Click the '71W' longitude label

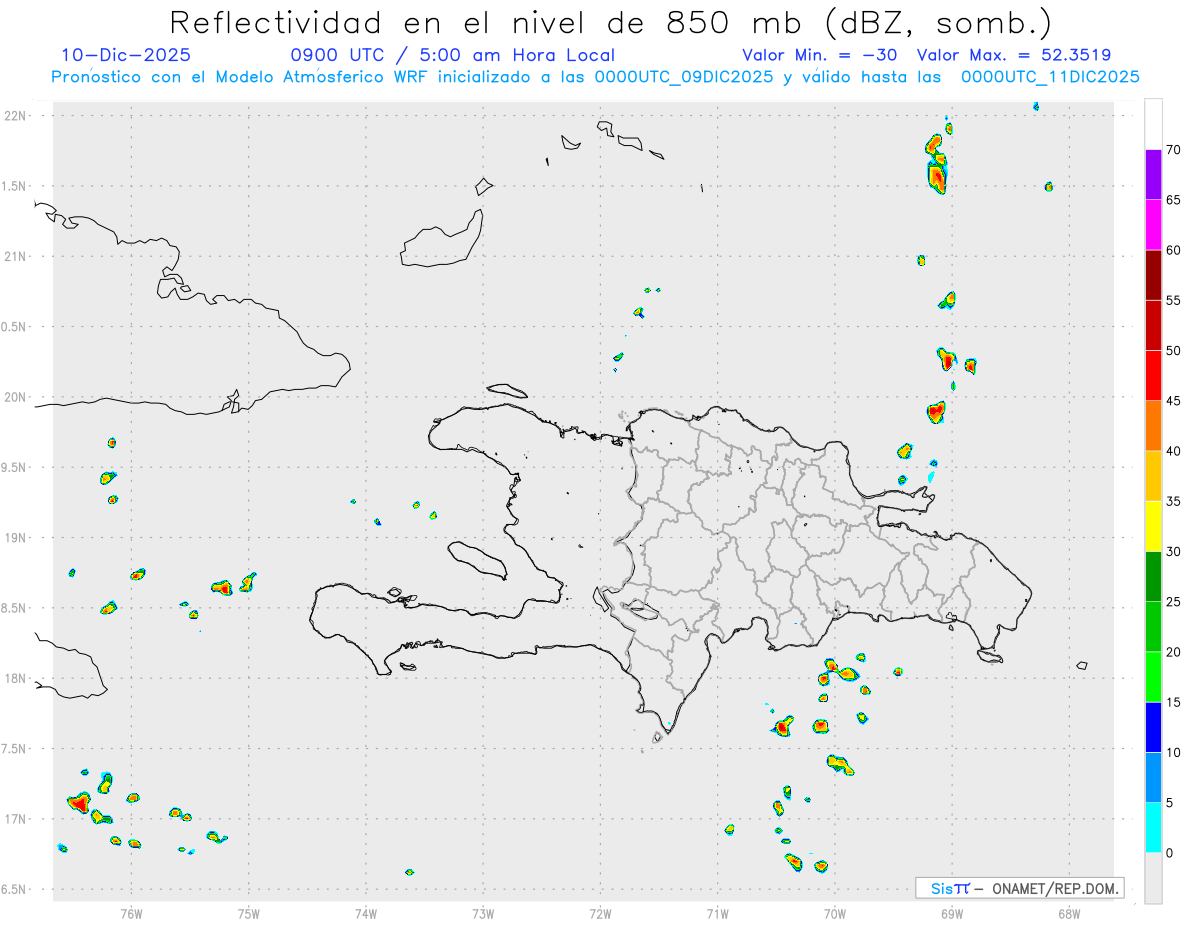click(717, 913)
